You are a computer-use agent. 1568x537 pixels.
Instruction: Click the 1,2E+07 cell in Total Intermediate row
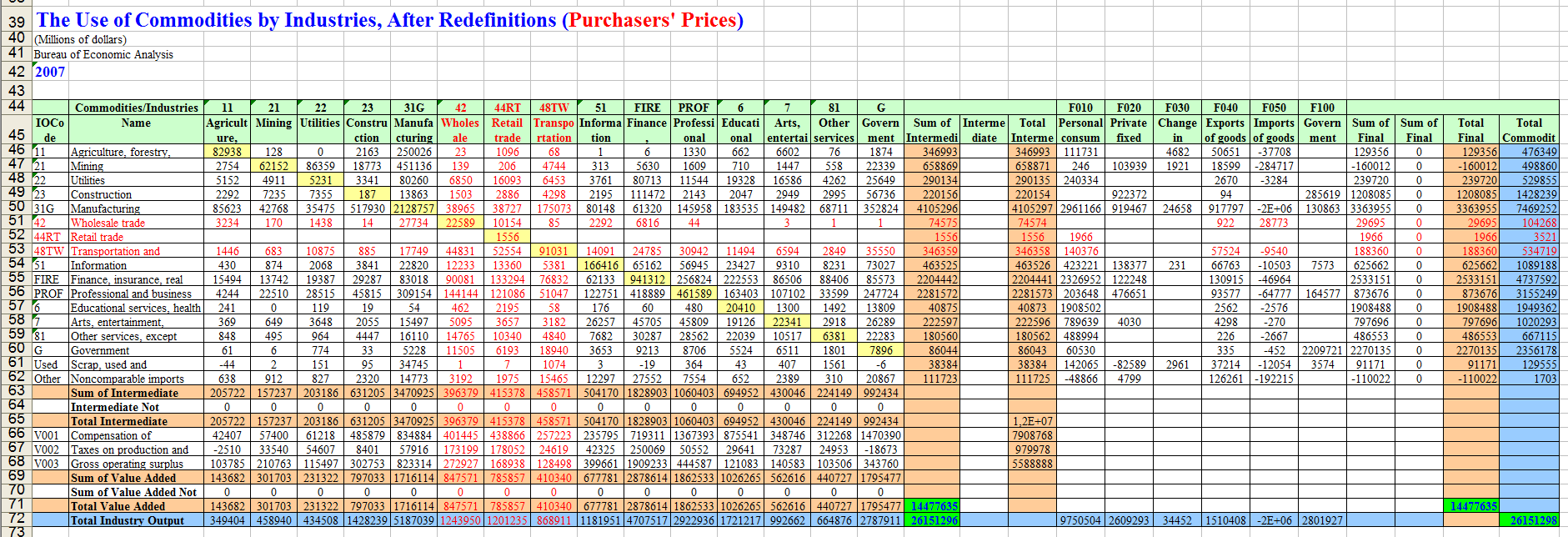click(1032, 421)
